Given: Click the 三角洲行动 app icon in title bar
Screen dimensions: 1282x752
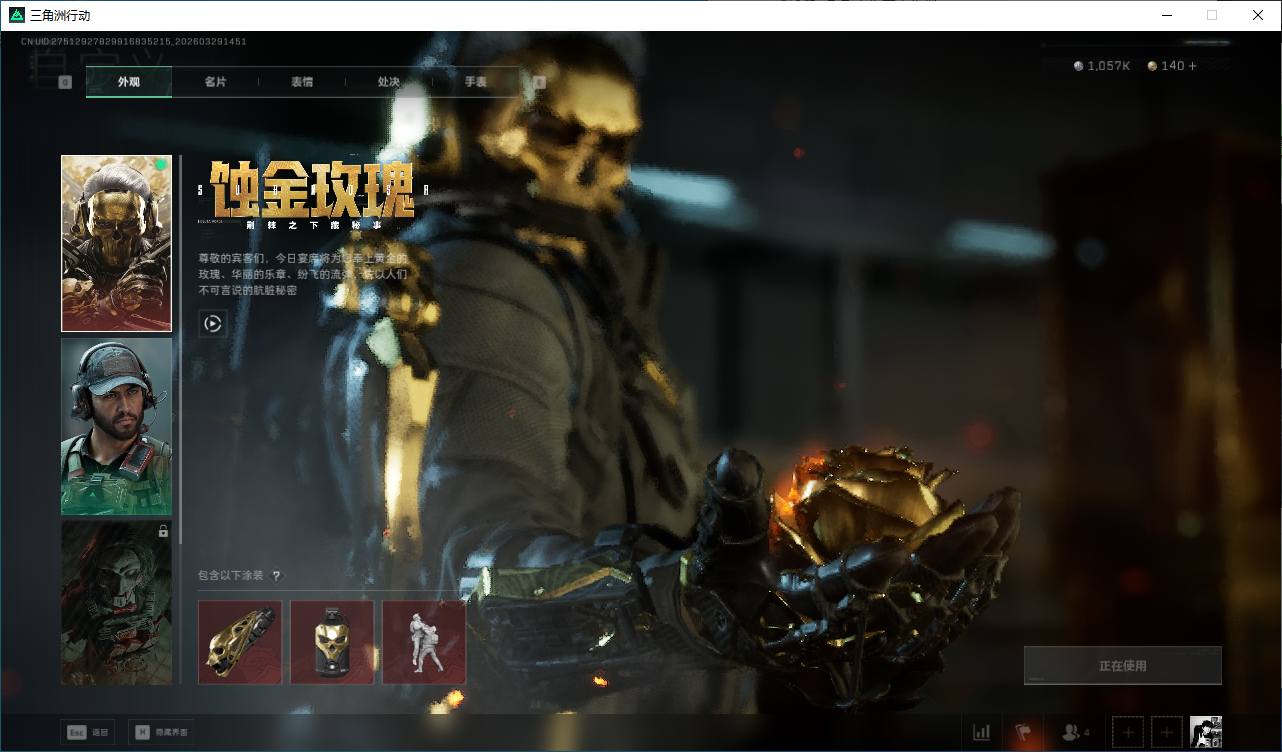Looking at the screenshot, I should (x=16, y=15).
